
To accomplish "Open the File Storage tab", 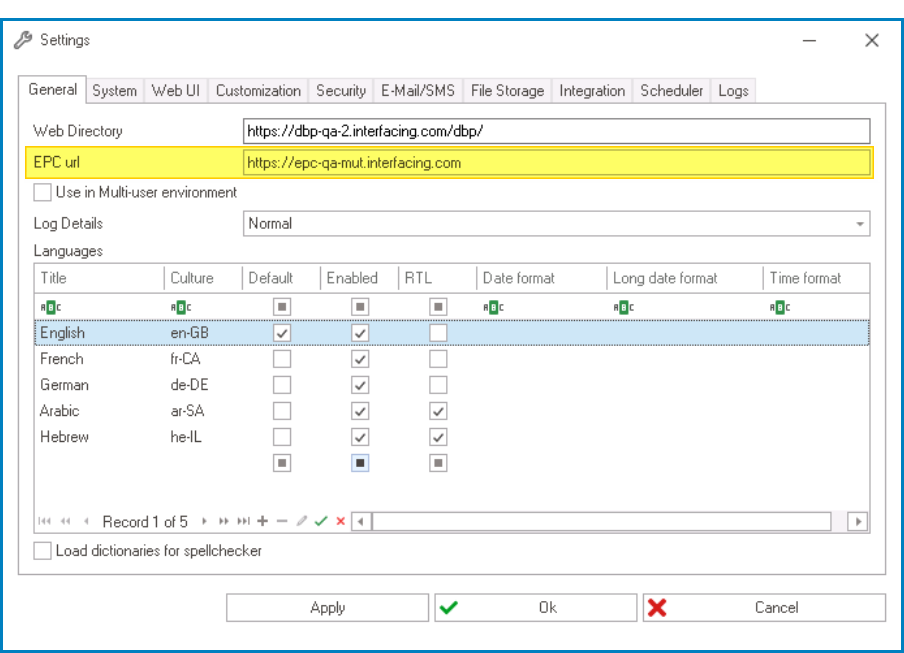I will pos(507,90).
